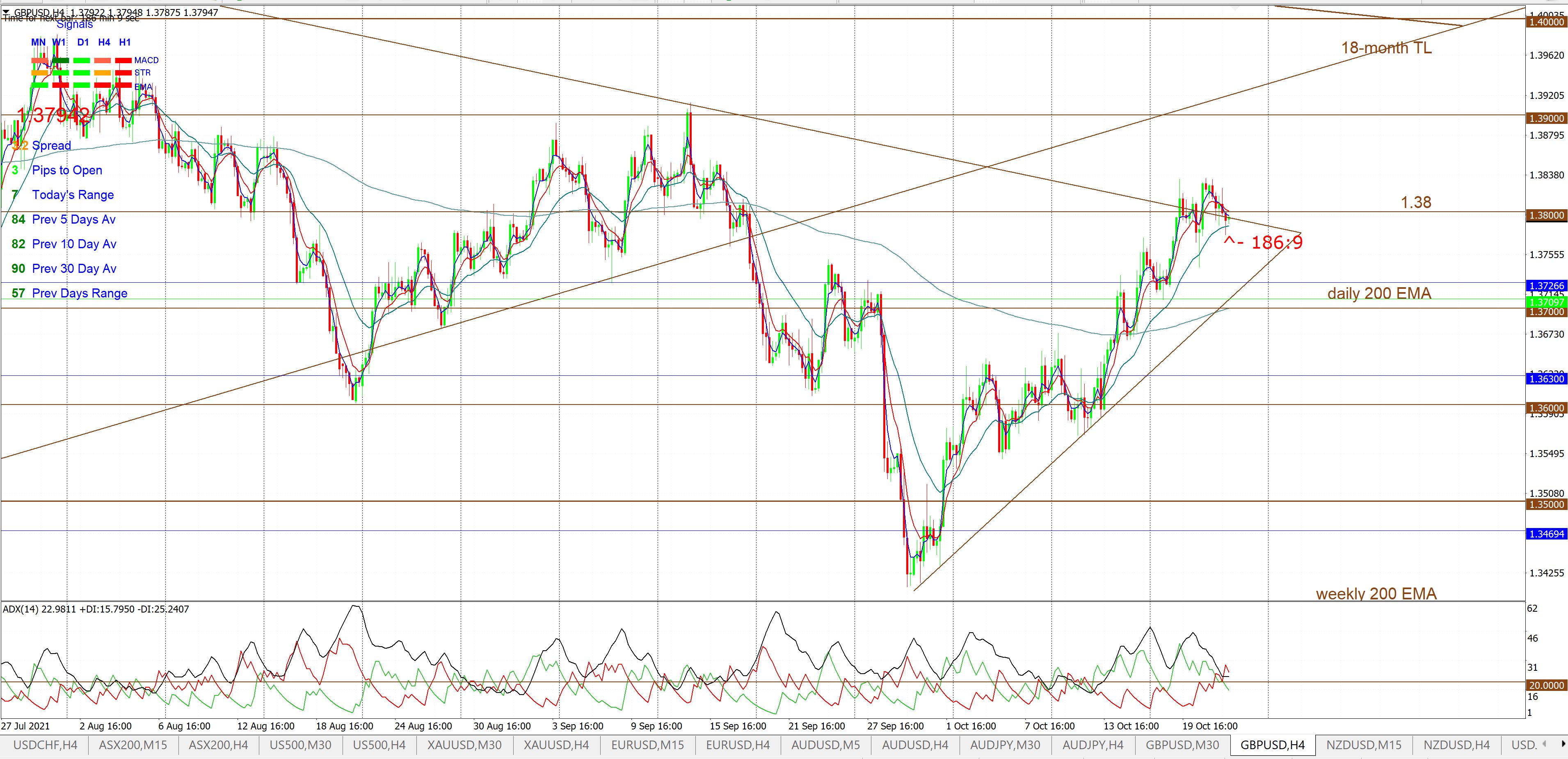The height and width of the screenshot is (759, 1568).
Task: Select the 1.35000 horizontal line price label
Action: click(x=1546, y=505)
